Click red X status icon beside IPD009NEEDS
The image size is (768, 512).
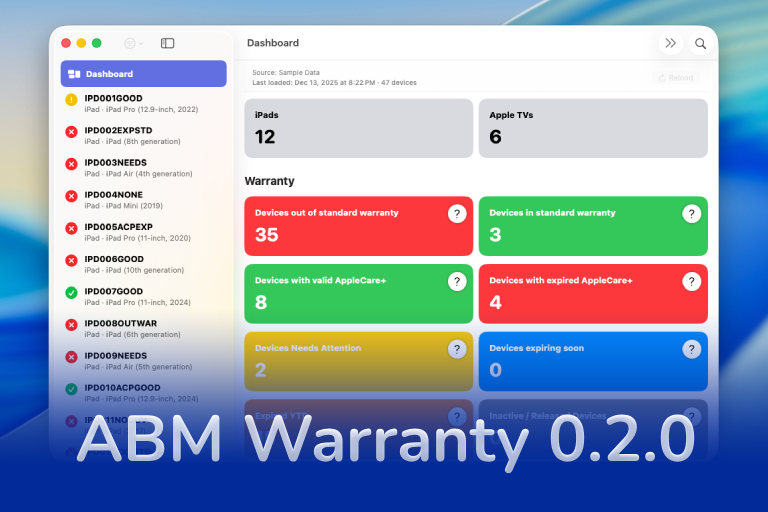pyautogui.click(x=72, y=357)
